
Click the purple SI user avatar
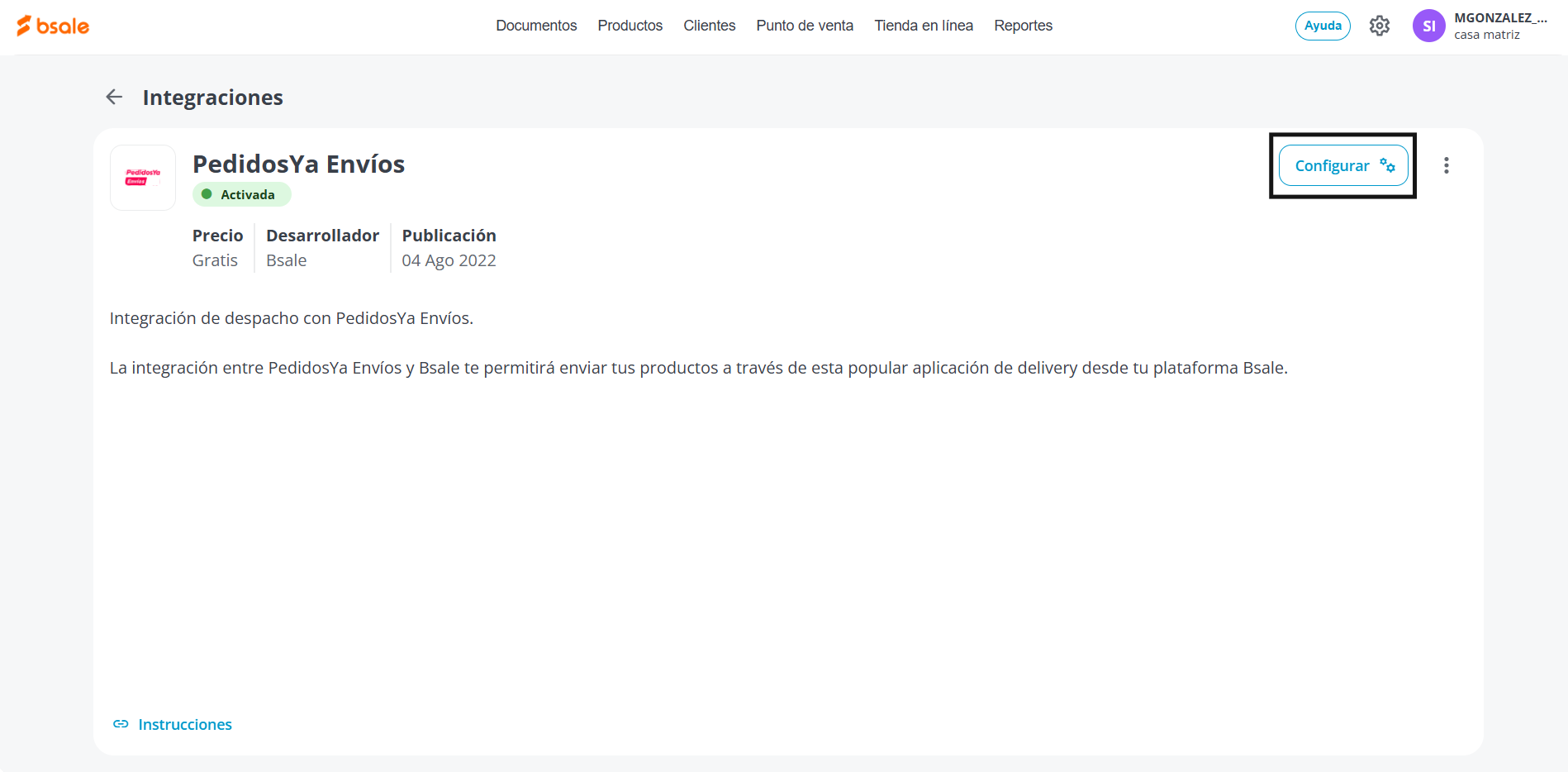pos(1428,26)
